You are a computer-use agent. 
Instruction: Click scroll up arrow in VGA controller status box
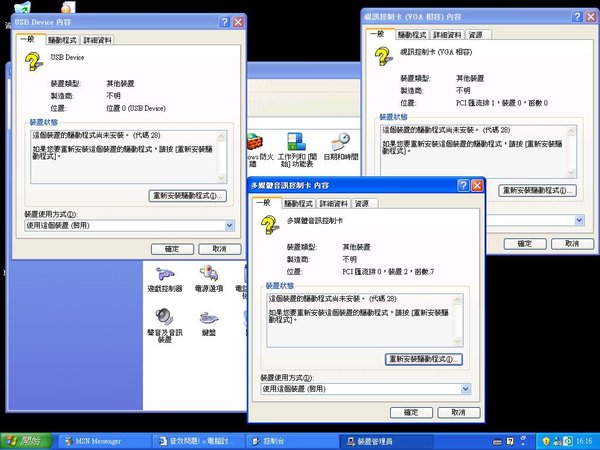click(571, 132)
